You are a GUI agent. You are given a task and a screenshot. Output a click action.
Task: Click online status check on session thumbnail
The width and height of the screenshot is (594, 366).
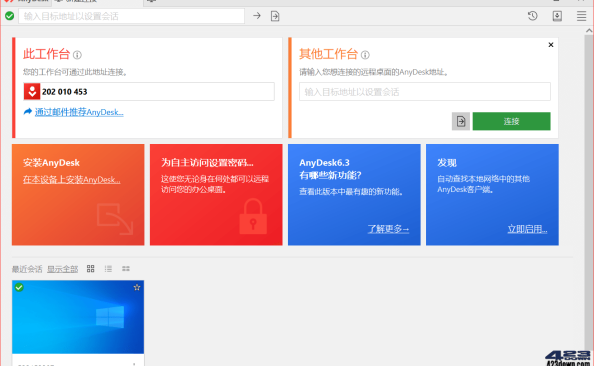tap(19, 288)
